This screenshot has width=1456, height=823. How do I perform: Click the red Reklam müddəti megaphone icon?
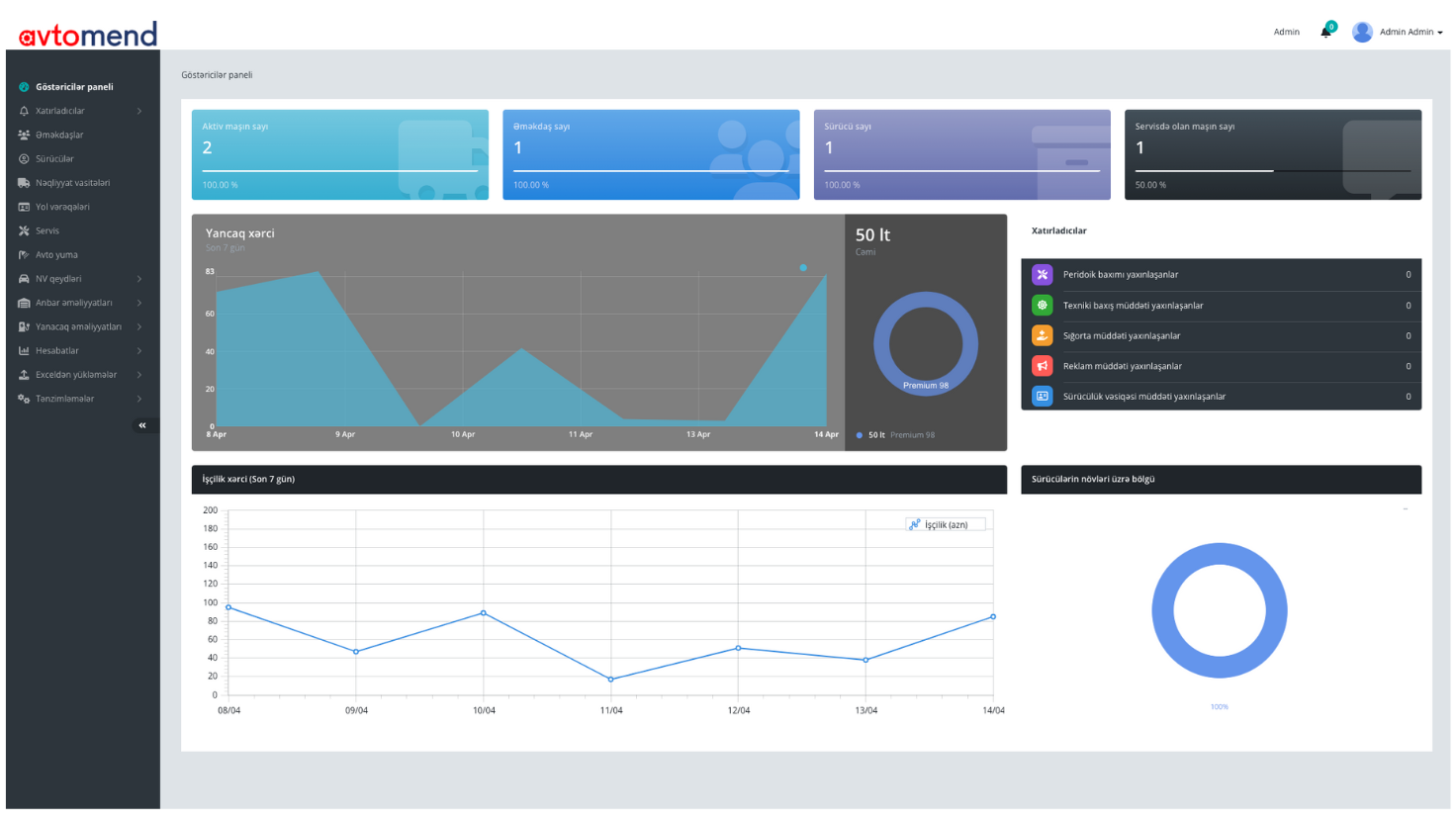click(x=1042, y=366)
